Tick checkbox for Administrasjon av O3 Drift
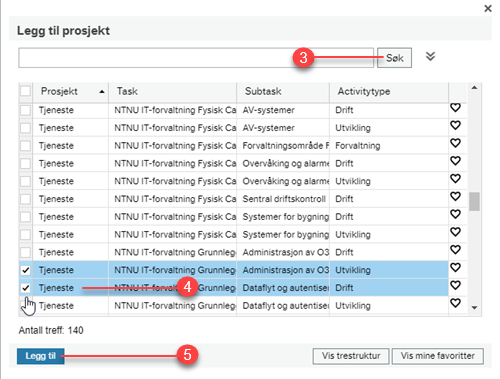 [25, 252]
